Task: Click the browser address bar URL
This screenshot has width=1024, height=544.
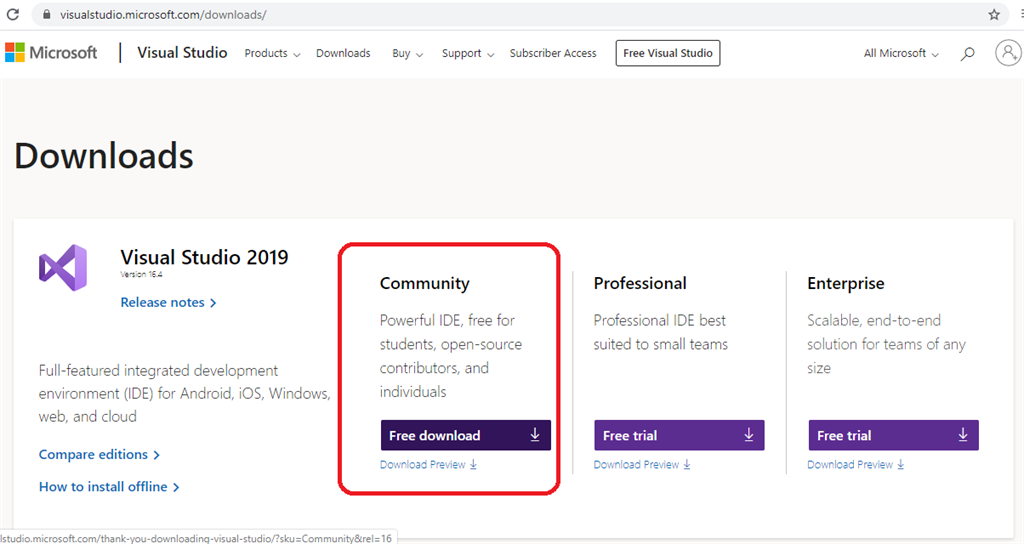Action: (163, 14)
